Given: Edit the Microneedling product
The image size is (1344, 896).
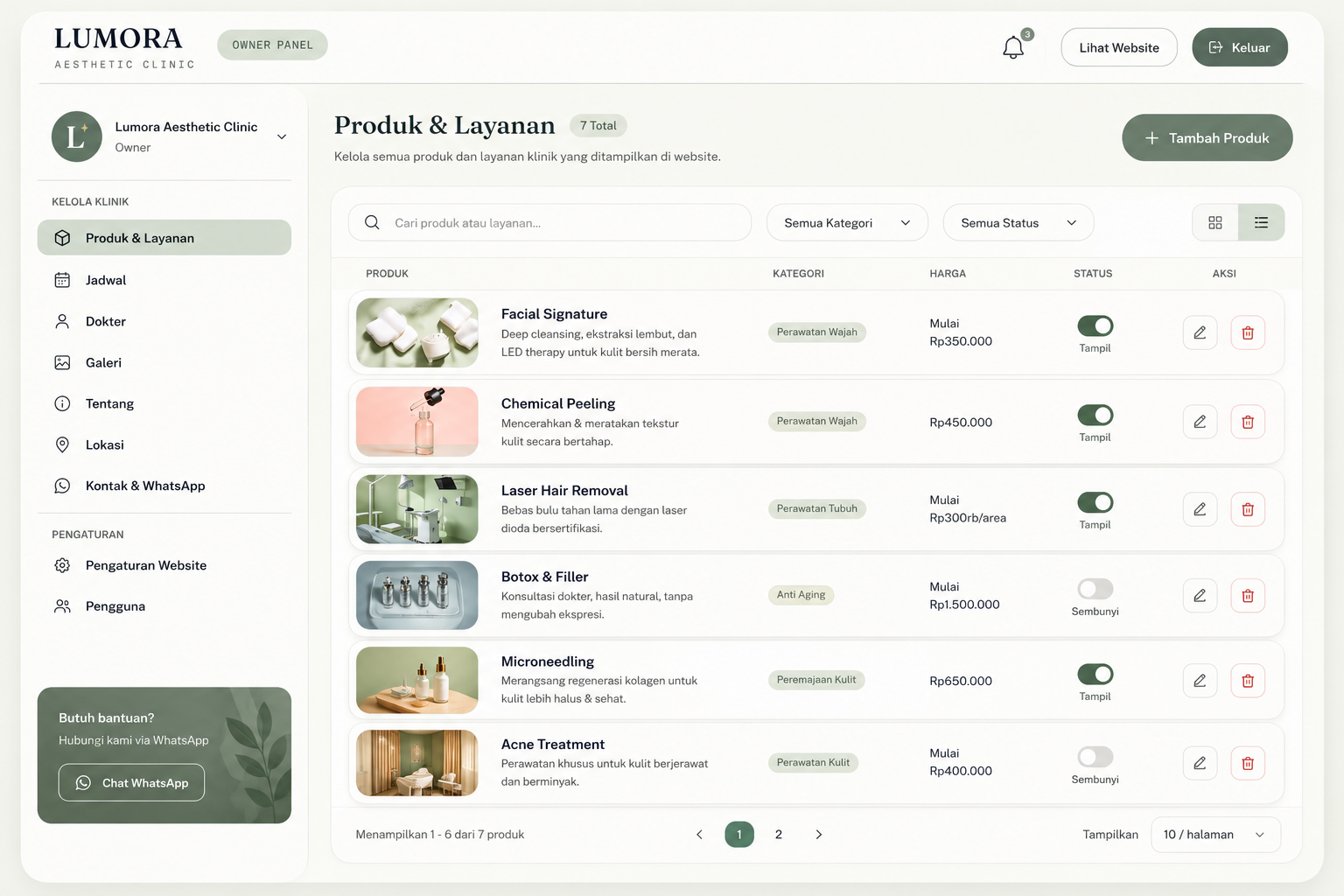Looking at the screenshot, I should click(1200, 681).
